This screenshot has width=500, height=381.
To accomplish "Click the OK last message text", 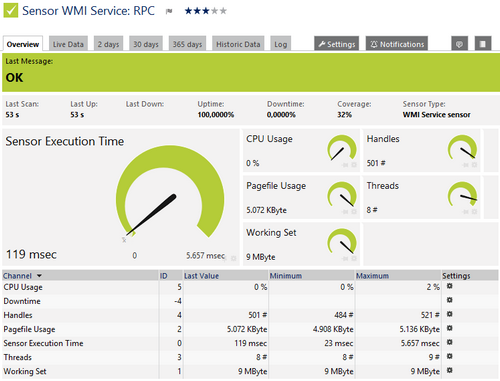I will coord(14,78).
